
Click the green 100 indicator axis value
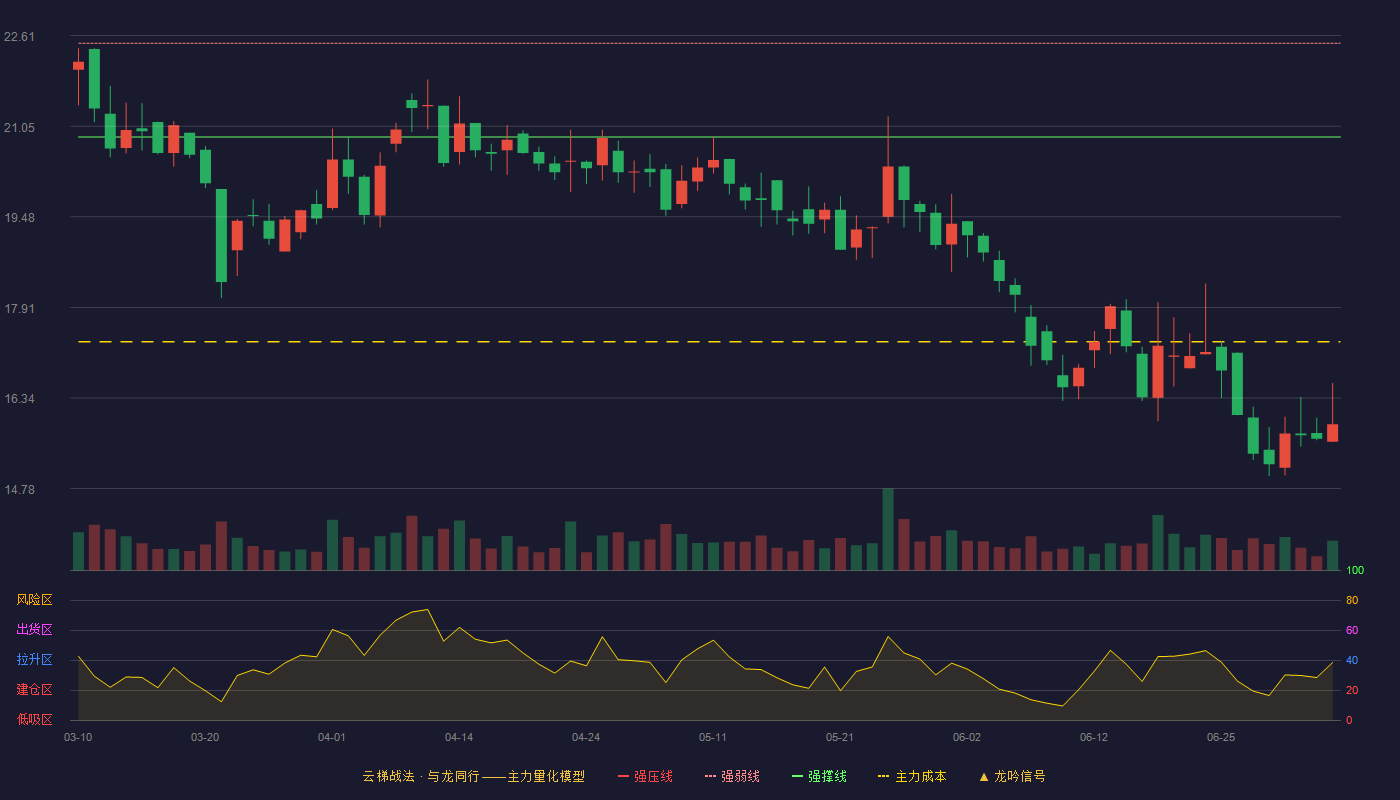coord(1355,571)
